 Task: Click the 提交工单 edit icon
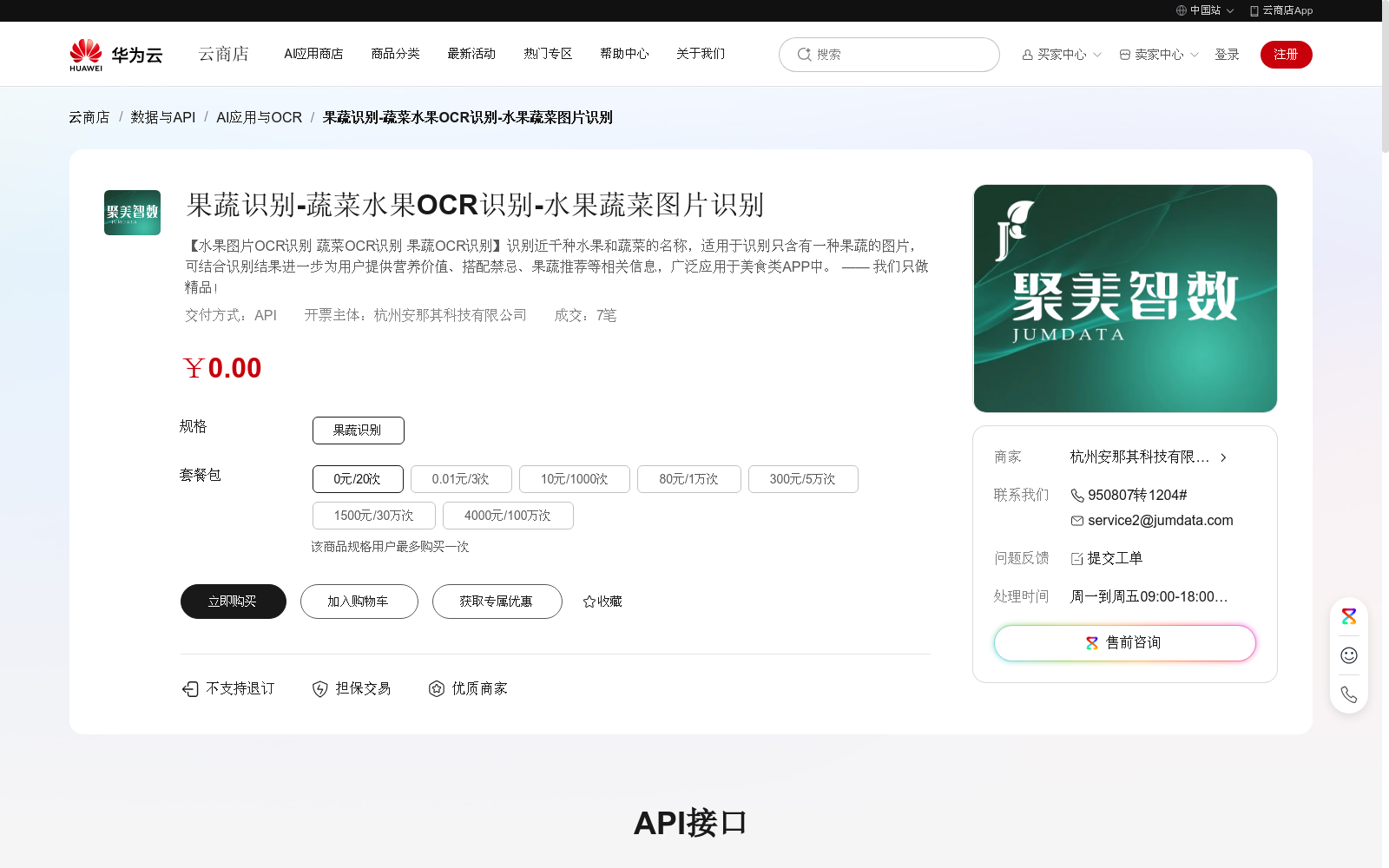[1077, 559]
